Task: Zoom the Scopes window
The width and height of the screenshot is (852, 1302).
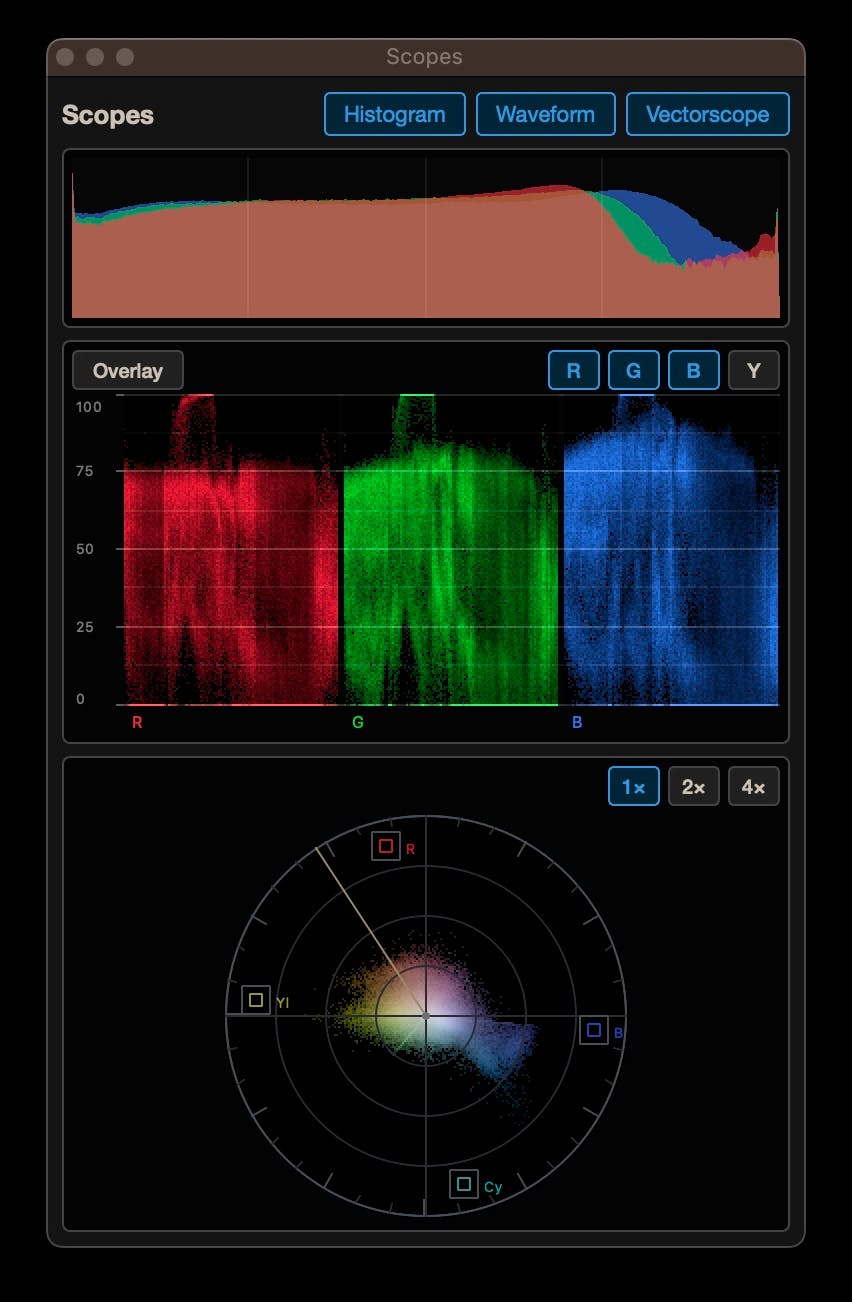Action: [x=125, y=57]
